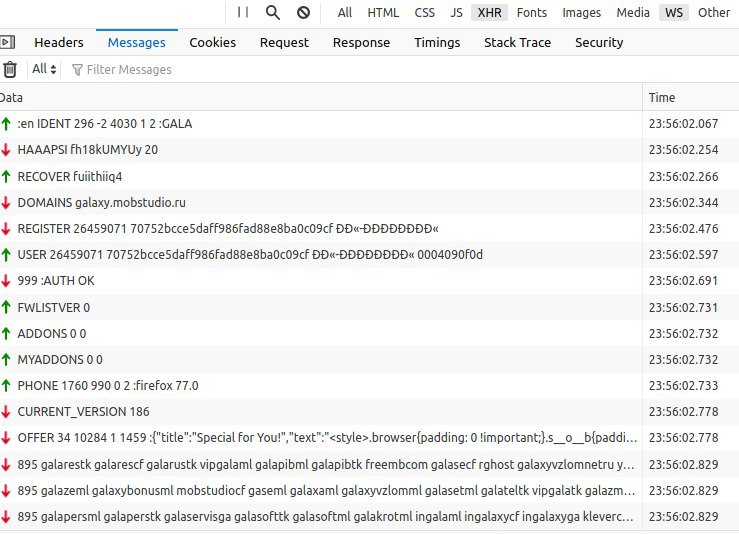Open the All messages type dropdown
739x534 pixels.
coord(44,69)
